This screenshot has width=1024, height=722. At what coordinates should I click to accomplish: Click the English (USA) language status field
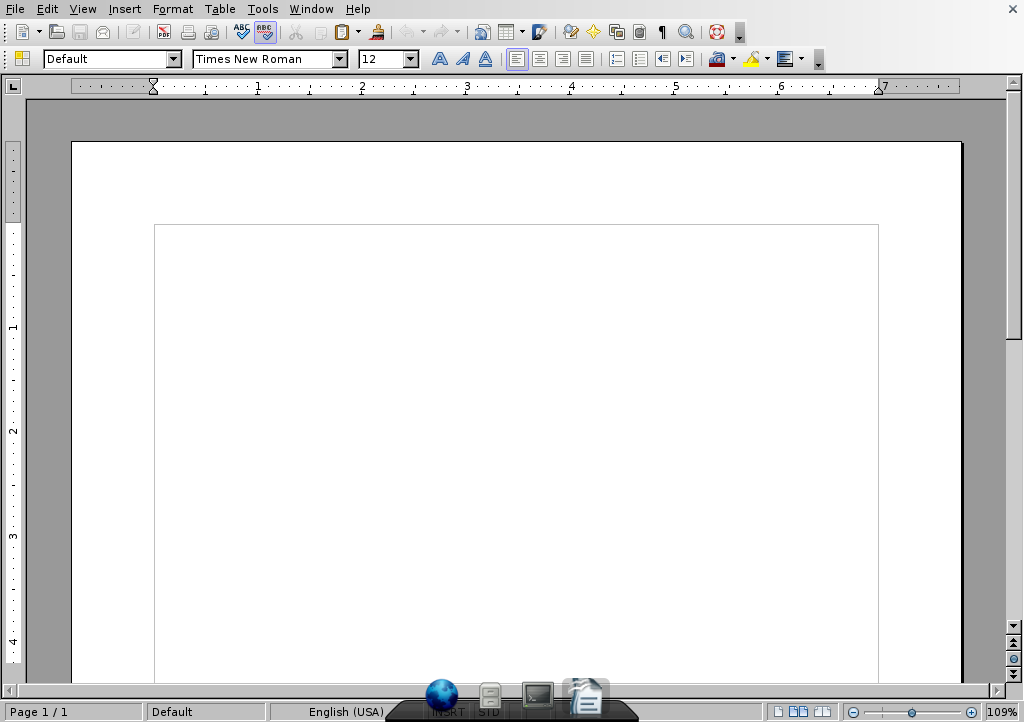point(346,712)
